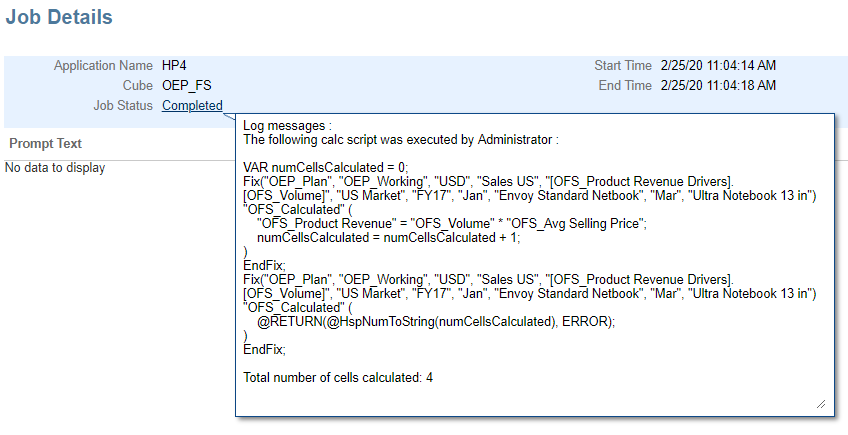Click the Job Details page heading
Image resolution: width=848 pixels, height=435 pixels.
coord(59,18)
